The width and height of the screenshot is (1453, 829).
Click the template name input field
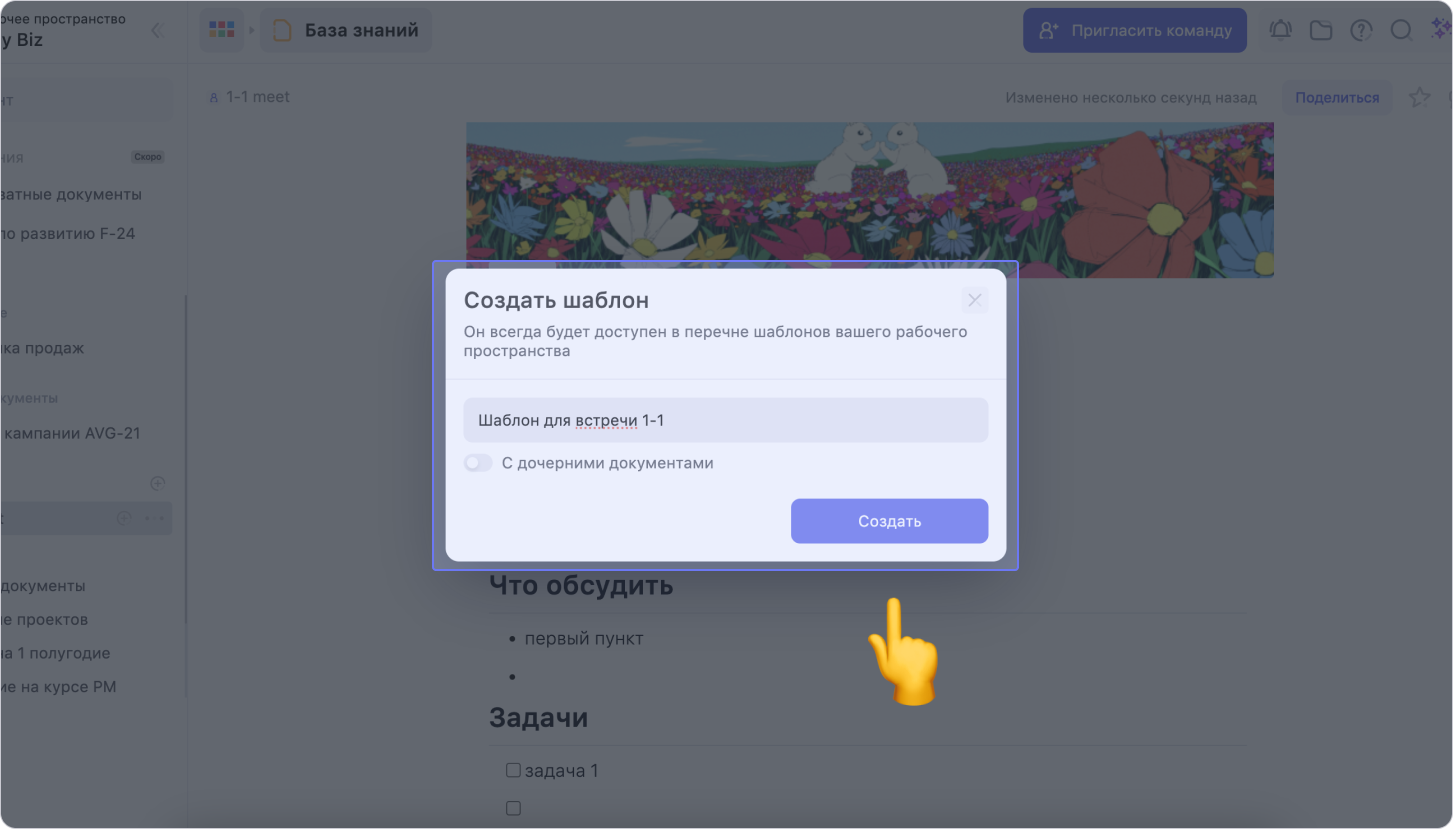725,420
